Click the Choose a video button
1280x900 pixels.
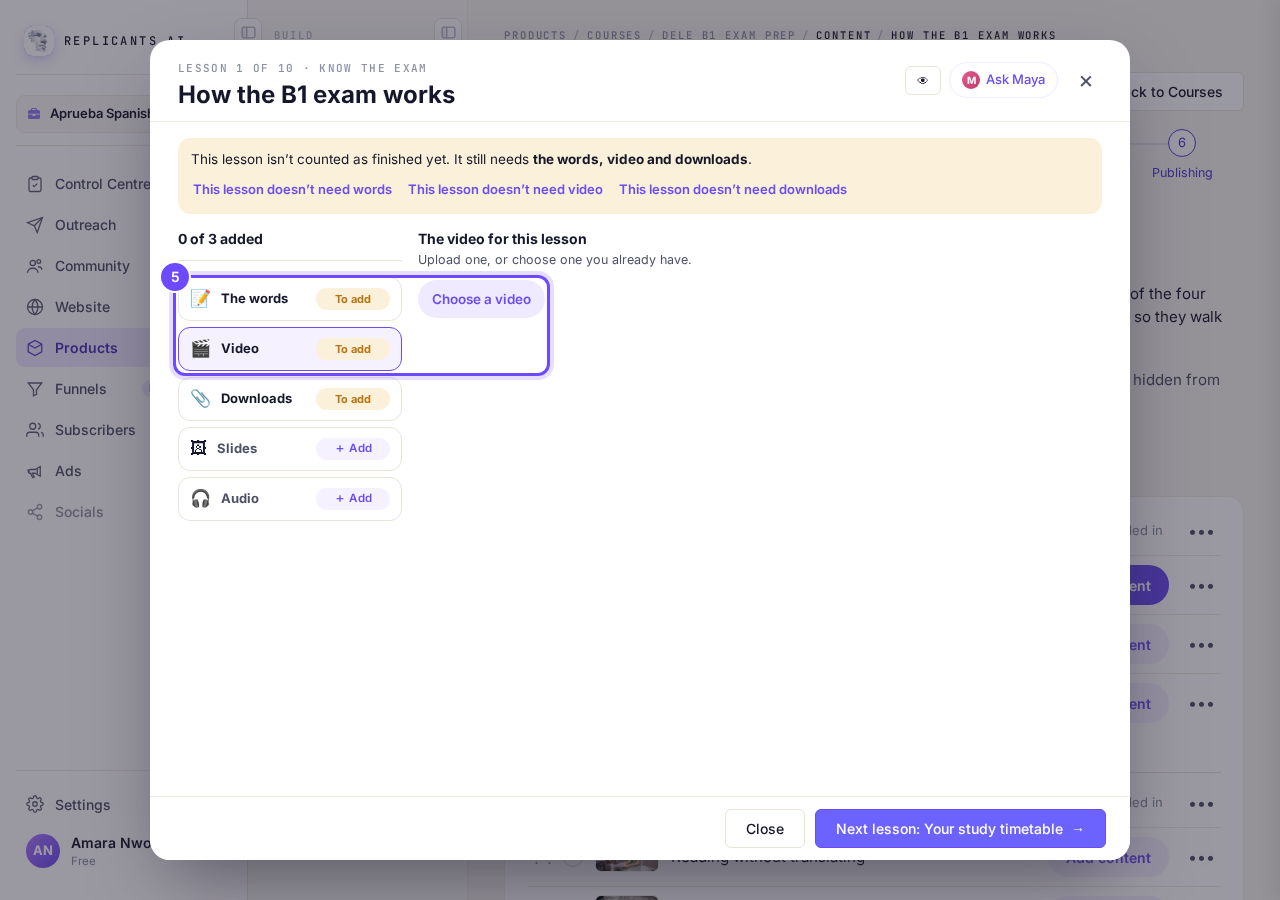click(481, 299)
